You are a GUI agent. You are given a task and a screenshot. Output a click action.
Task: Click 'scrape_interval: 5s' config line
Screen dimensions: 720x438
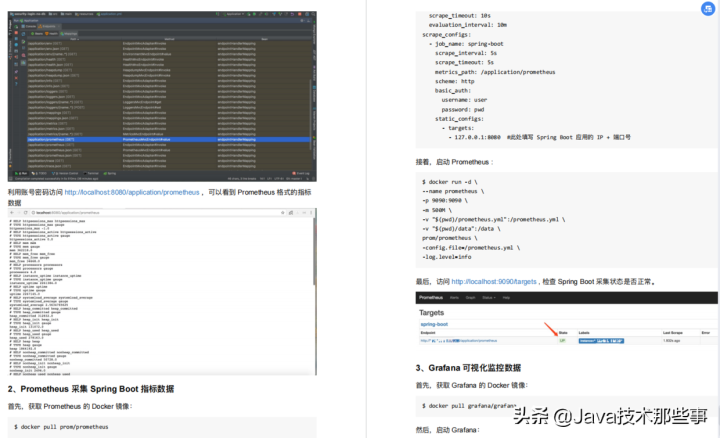click(x=466, y=53)
